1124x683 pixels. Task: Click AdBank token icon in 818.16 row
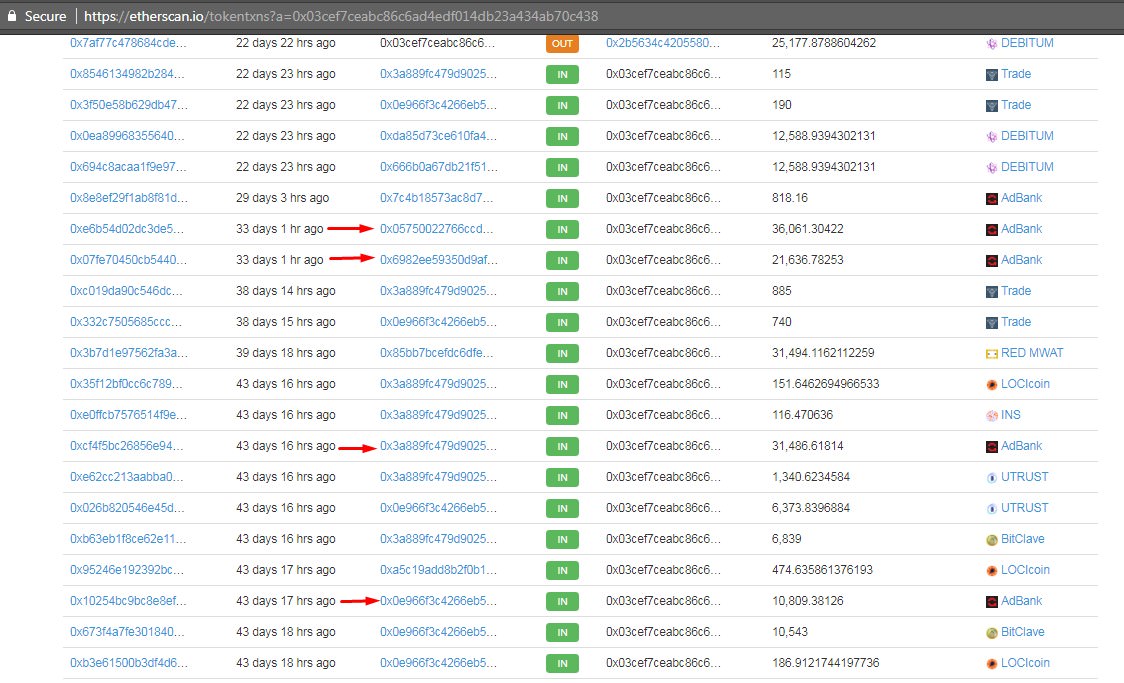click(991, 199)
